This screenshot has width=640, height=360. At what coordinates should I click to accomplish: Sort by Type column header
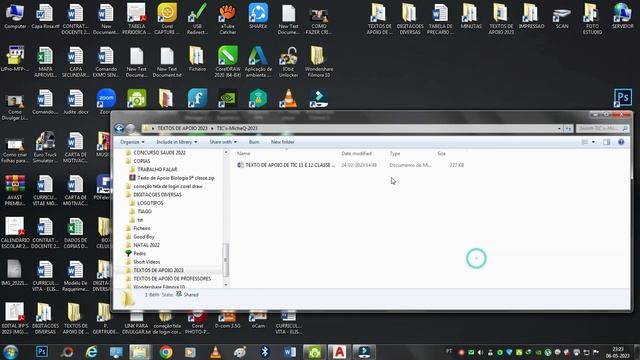[395, 153]
